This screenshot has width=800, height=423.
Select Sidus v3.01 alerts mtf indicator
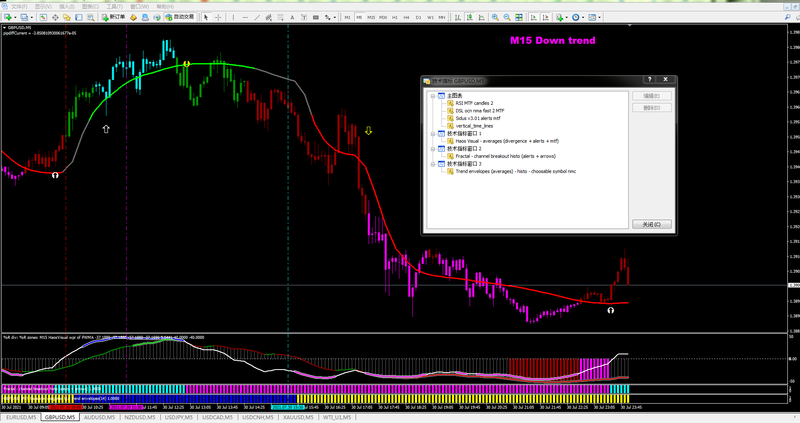click(x=480, y=118)
